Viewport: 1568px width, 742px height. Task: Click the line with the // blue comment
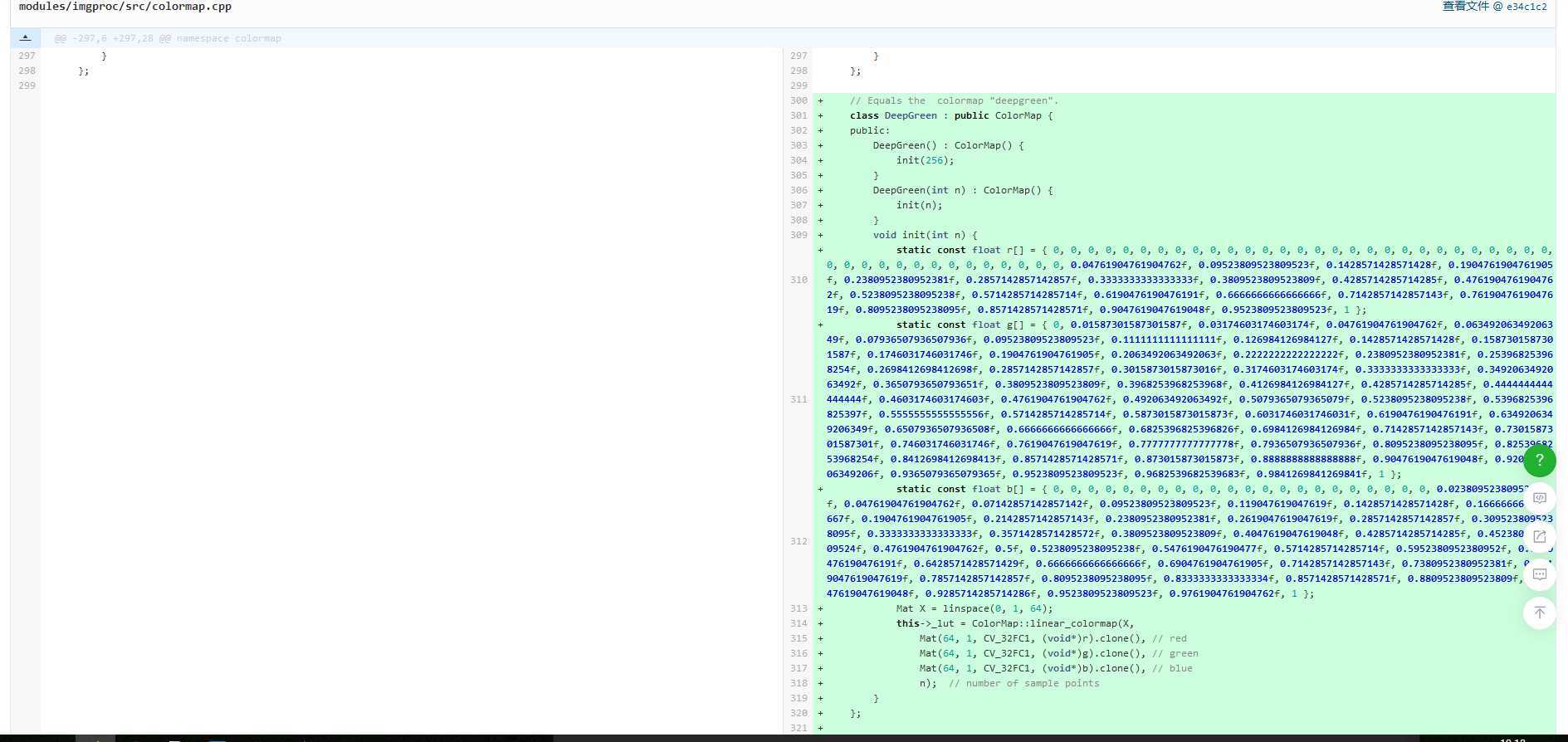click(x=1056, y=668)
